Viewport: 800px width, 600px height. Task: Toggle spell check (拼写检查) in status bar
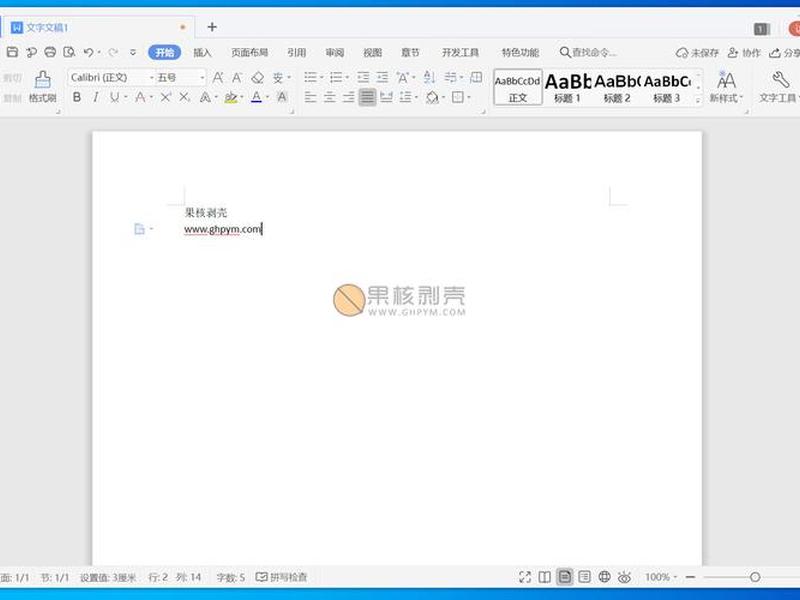click(282, 577)
